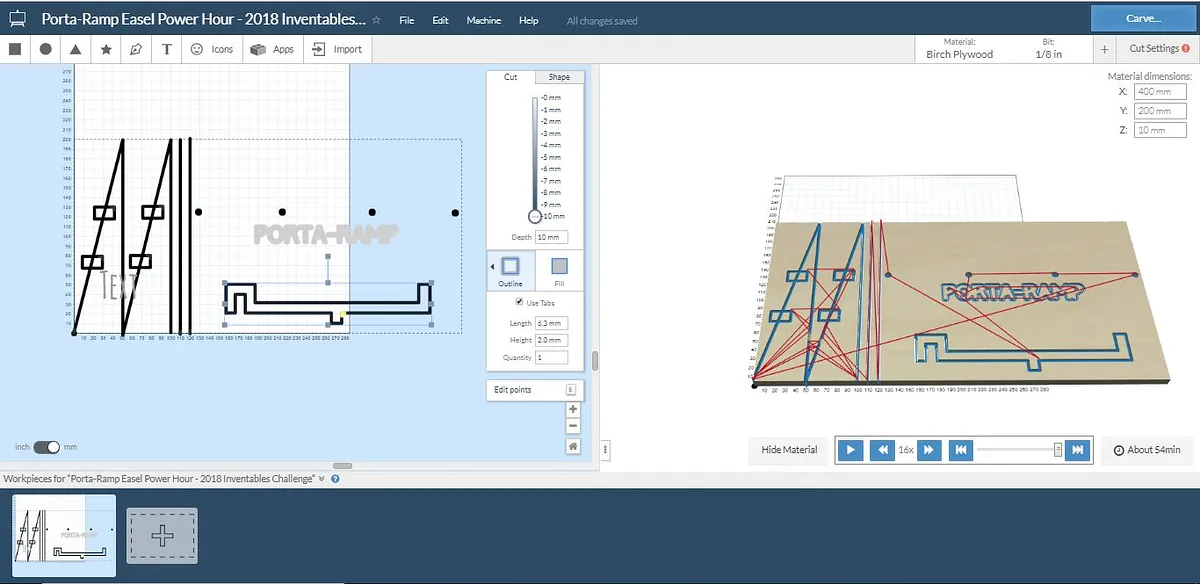Switch the inch/mm unit toggle
Image resolution: width=1200 pixels, height=584 pixels.
point(46,447)
